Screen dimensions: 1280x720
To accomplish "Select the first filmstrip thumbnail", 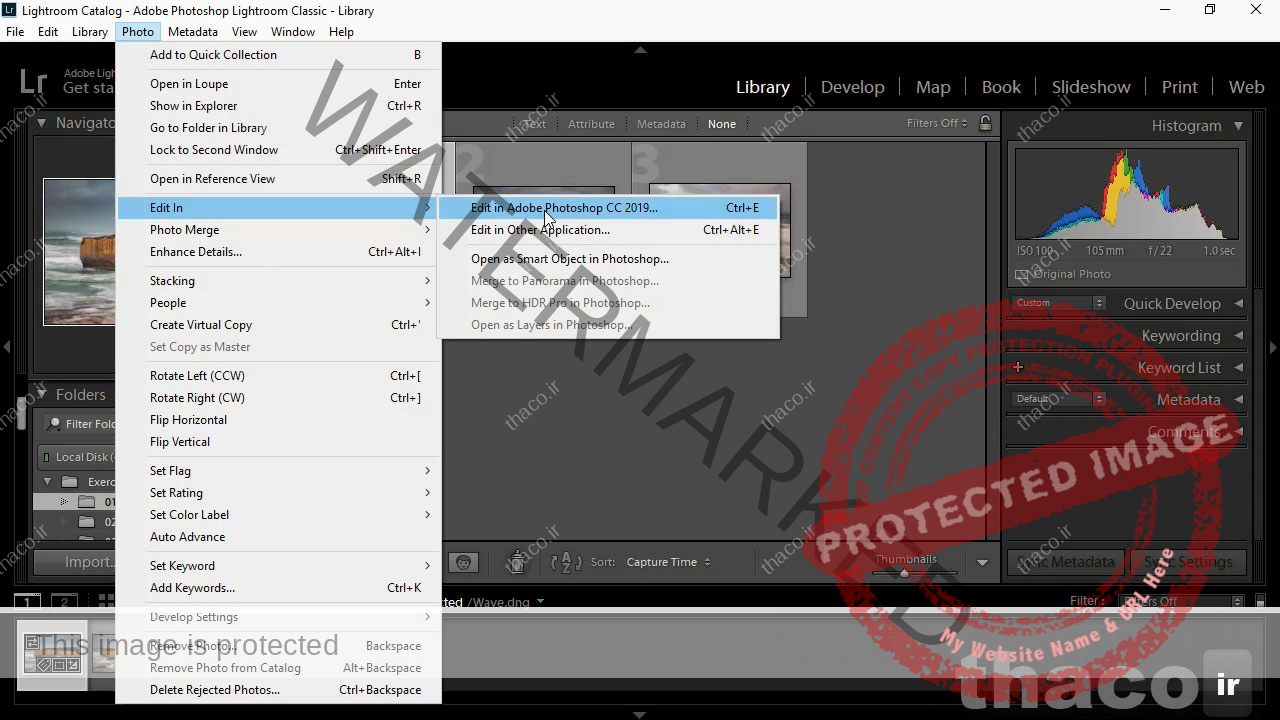I will [x=52, y=653].
